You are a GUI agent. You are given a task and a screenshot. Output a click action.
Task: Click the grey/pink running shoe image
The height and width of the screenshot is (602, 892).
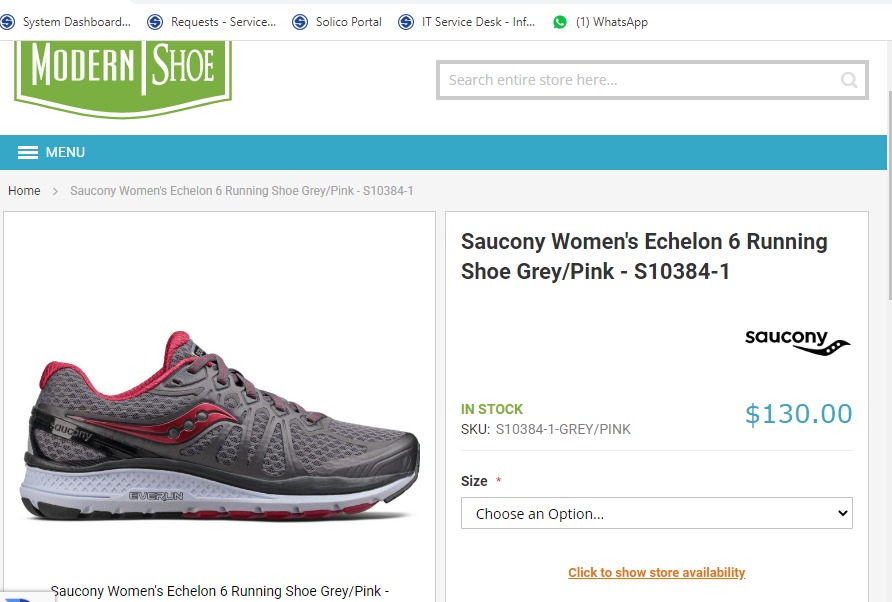pos(220,425)
